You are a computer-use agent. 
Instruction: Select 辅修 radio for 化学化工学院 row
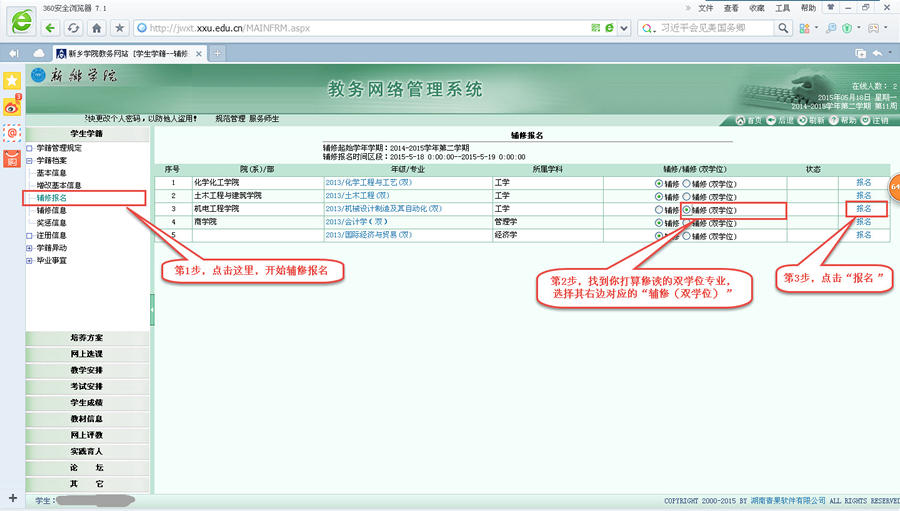coord(659,184)
